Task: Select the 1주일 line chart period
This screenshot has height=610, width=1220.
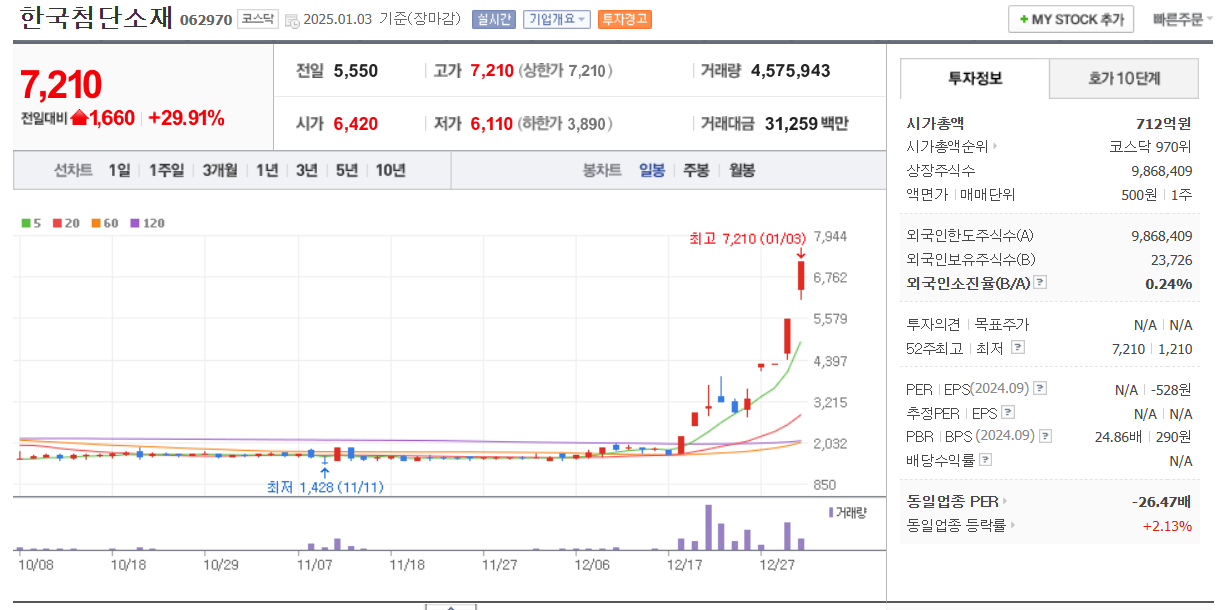Action: click(166, 170)
